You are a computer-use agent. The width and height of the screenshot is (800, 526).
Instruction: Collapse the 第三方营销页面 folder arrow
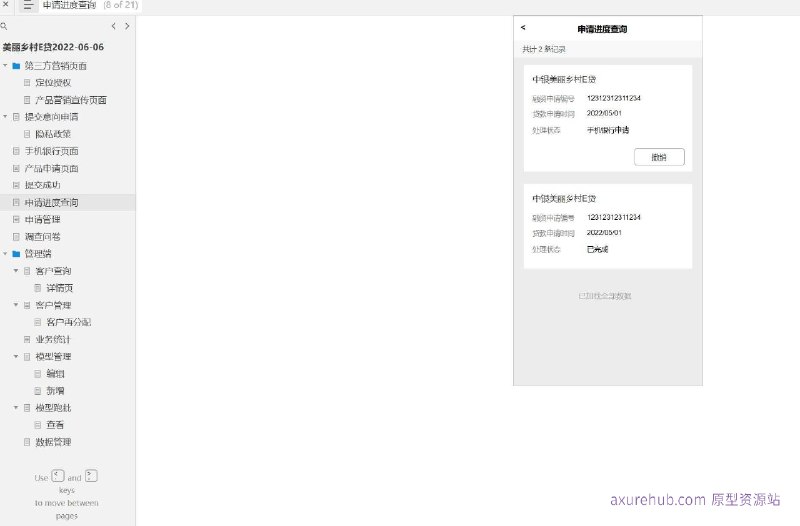click(5, 65)
